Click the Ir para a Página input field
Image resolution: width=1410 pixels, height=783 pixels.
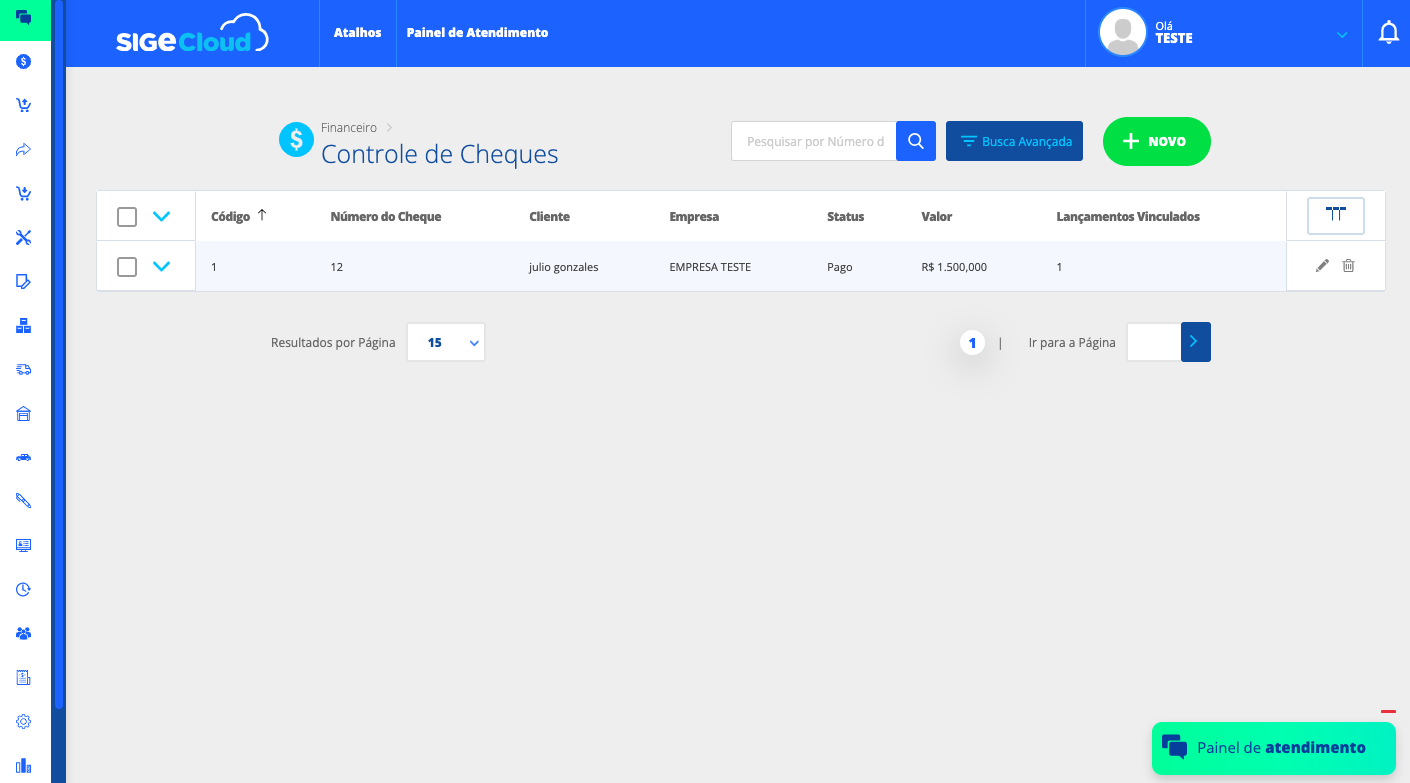[x=1153, y=342]
